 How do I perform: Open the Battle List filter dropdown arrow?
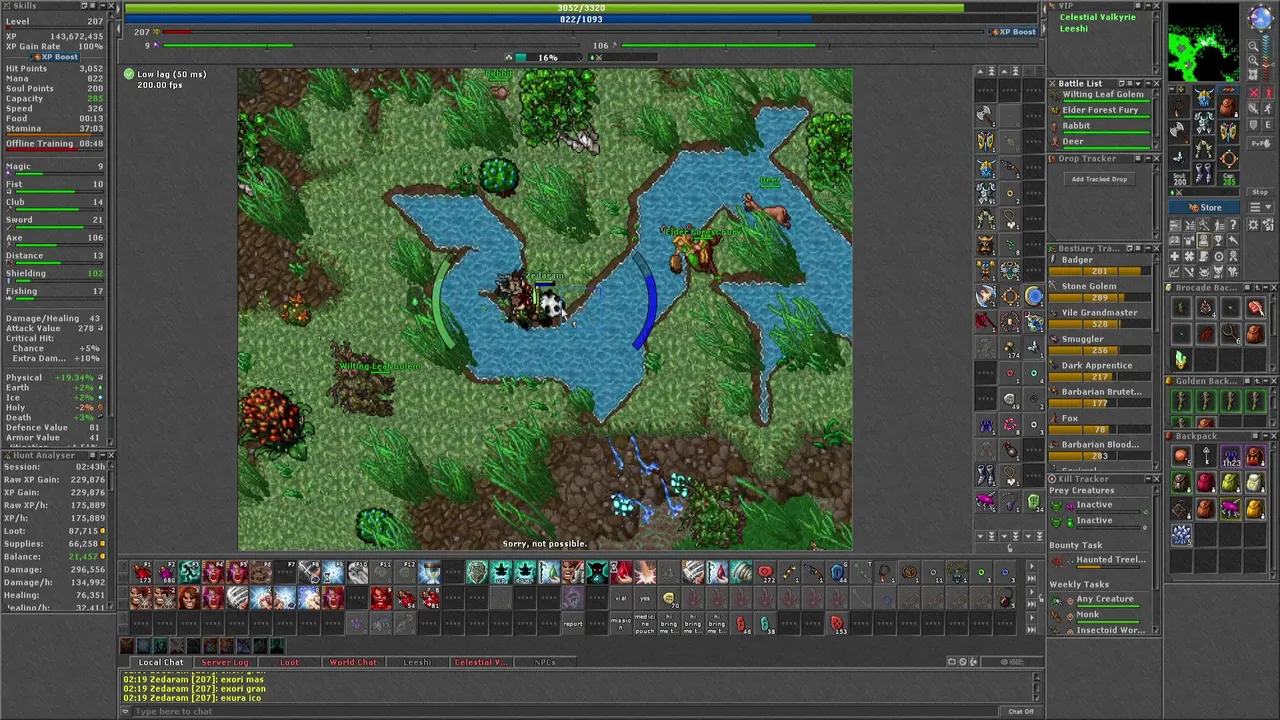tap(1138, 84)
